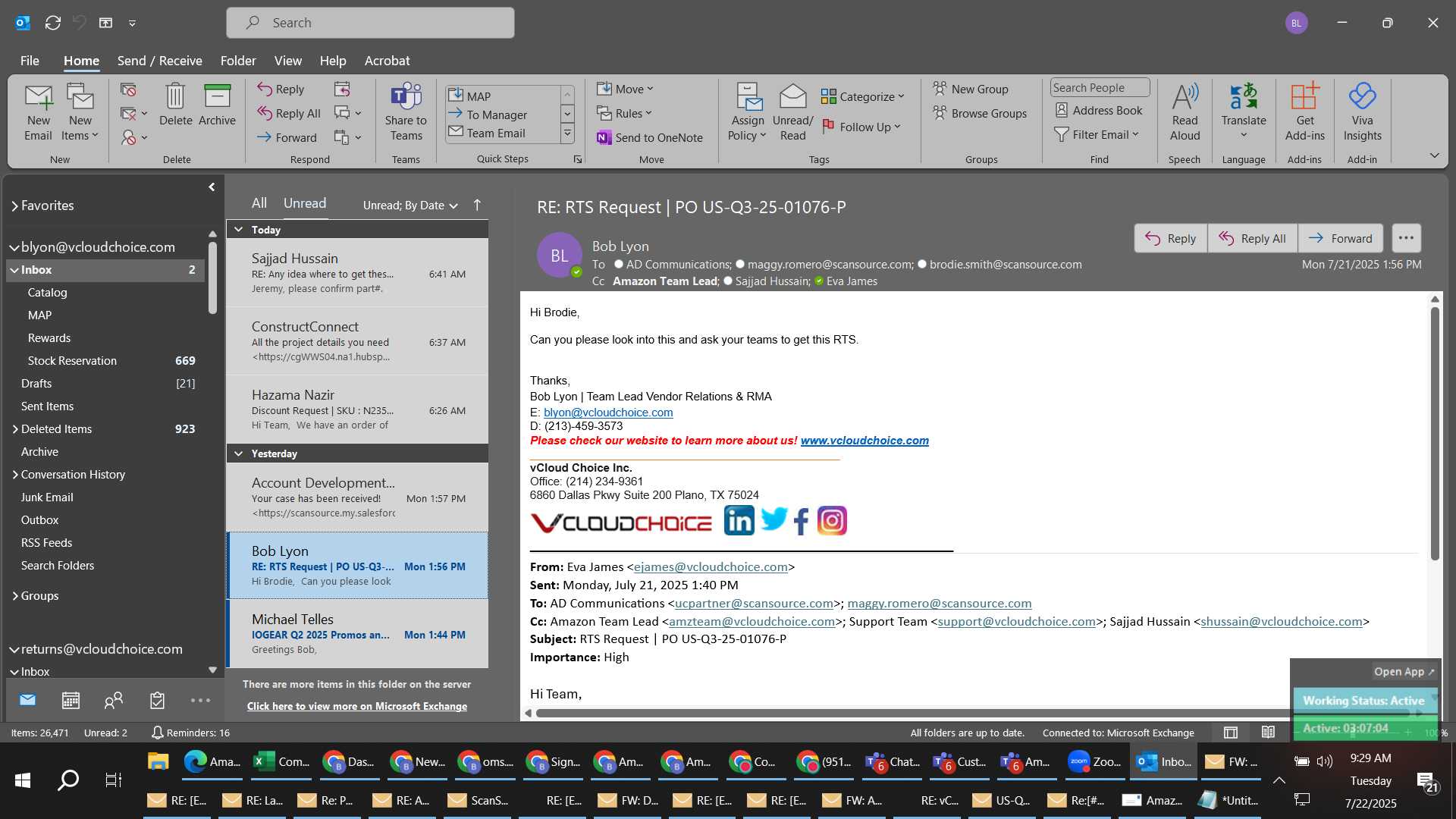Switch to View ribbon tab
Image resolution: width=1456 pixels, height=819 pixels.
pyautogui.click(x=287, y=61)
